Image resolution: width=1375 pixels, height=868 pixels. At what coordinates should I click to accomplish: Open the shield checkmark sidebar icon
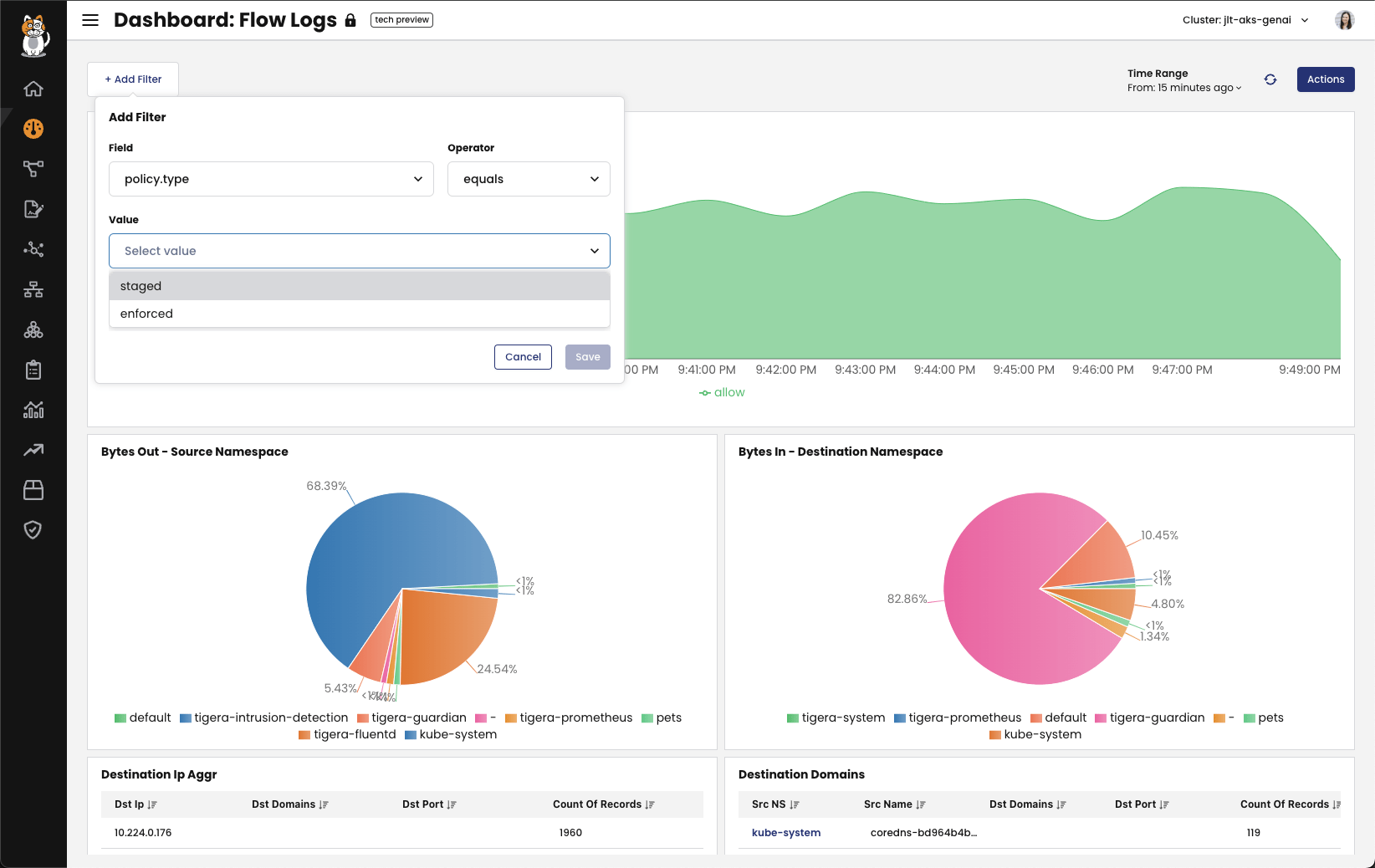click(x=33, y=530)
